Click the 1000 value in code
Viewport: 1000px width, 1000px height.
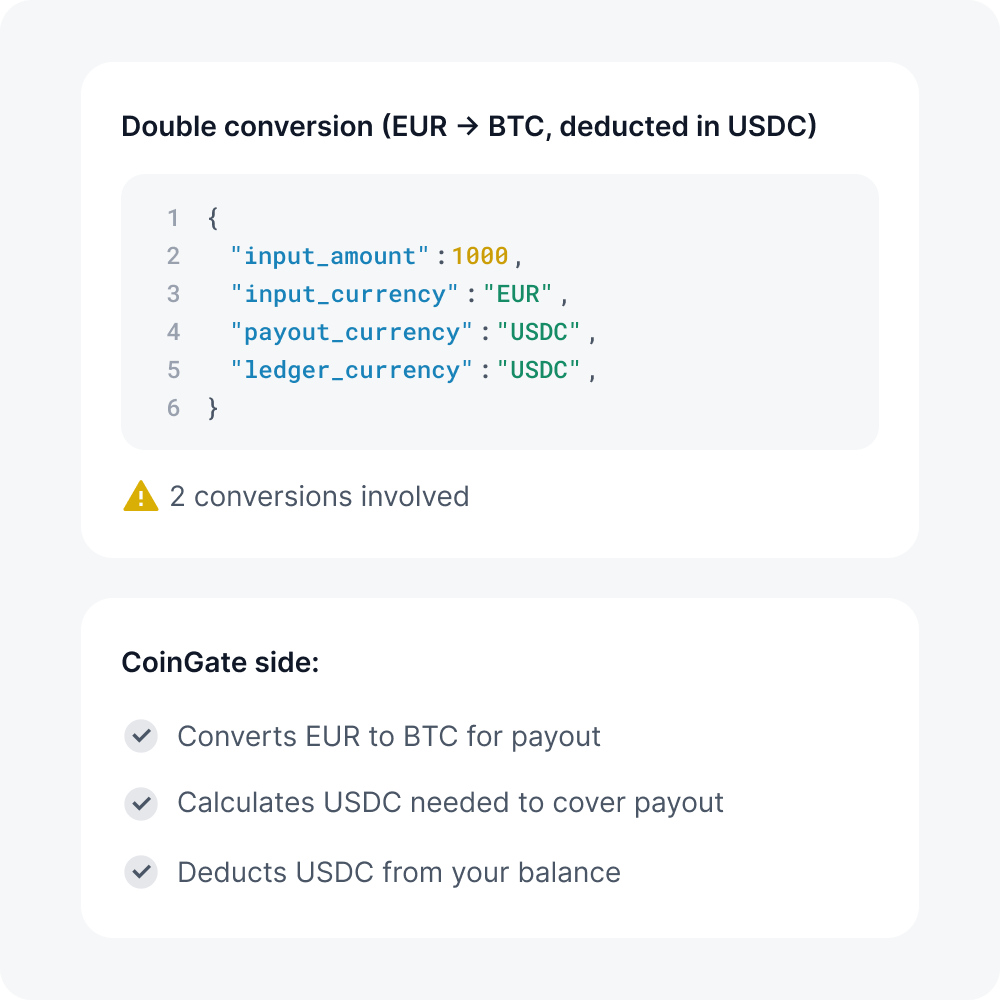click(480, 256)
